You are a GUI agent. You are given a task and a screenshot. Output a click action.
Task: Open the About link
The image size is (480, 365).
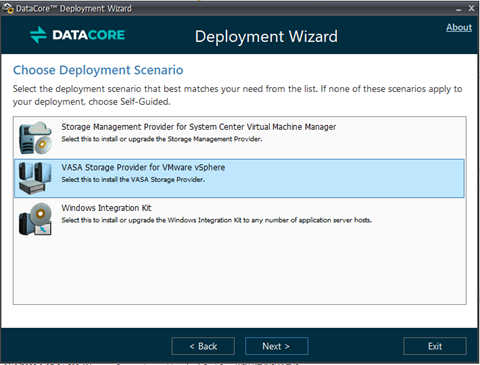459,27
